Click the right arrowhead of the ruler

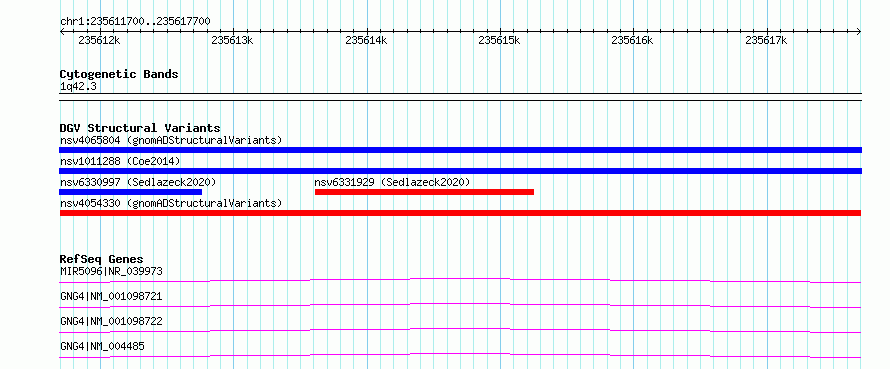coord(859,32)
